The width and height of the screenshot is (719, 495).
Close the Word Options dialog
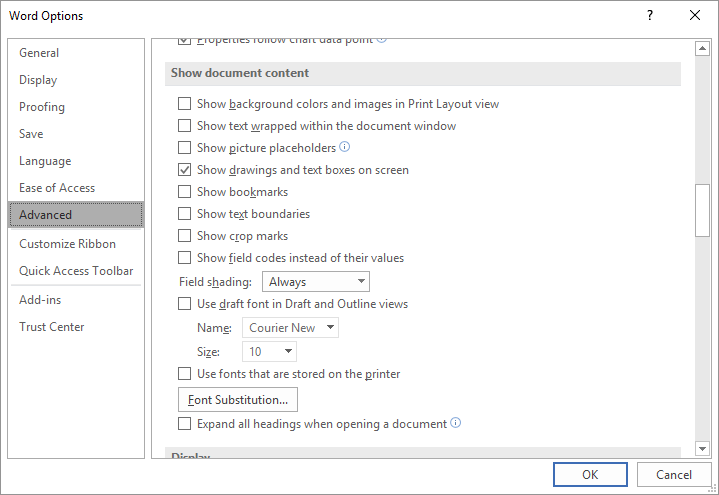[x=695, y=15]
